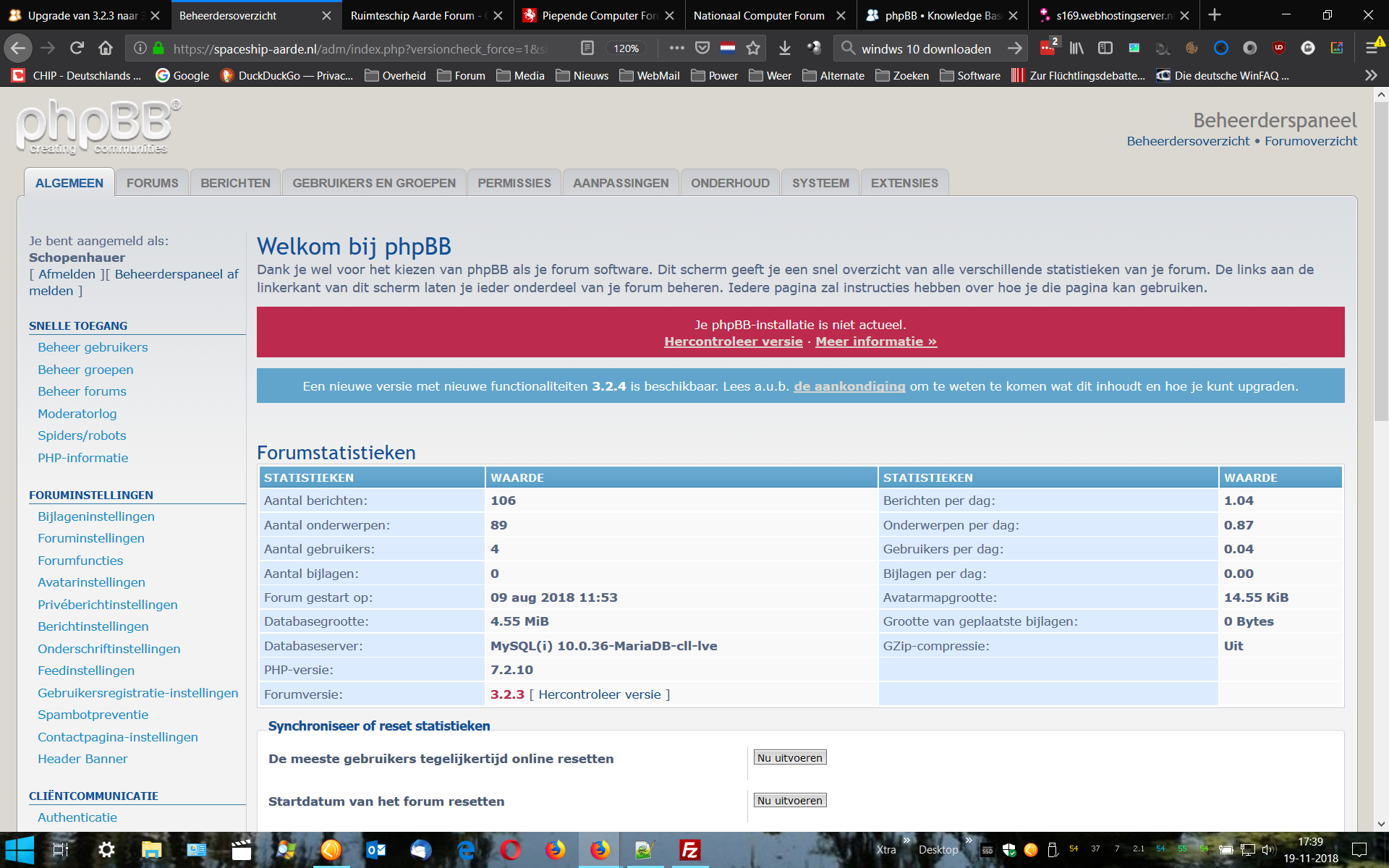
Task: Open the ONDERHOUD tab
Action: 730,183
